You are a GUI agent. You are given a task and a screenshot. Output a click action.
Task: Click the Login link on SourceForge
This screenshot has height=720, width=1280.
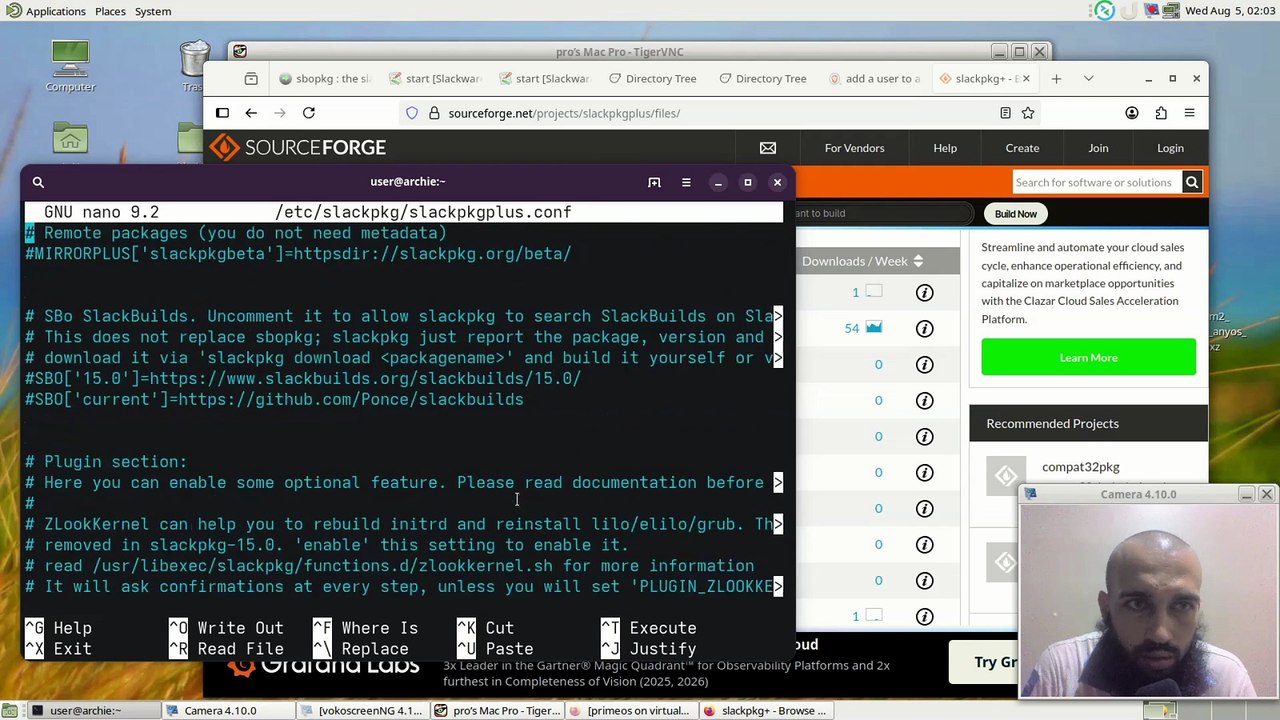(1170, 148)
